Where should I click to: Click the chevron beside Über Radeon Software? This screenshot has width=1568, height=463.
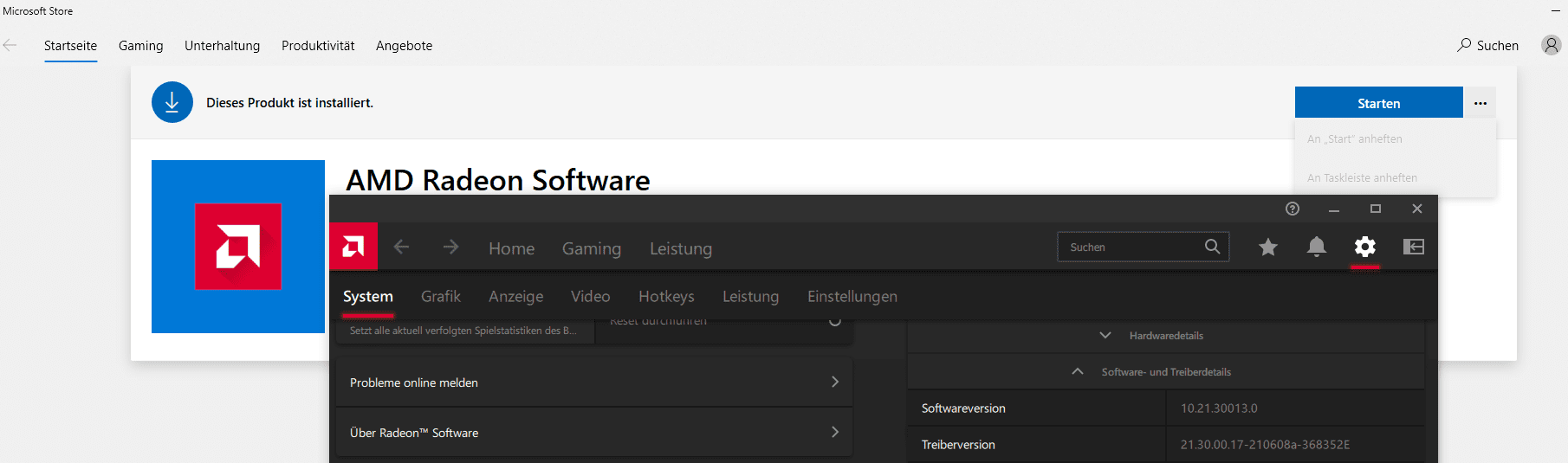835,432
